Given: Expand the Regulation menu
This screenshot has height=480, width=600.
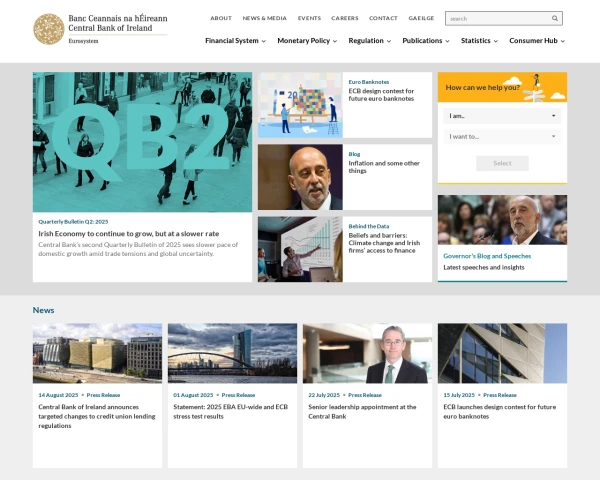Looking at the screenshot, I should pos(369,41).
